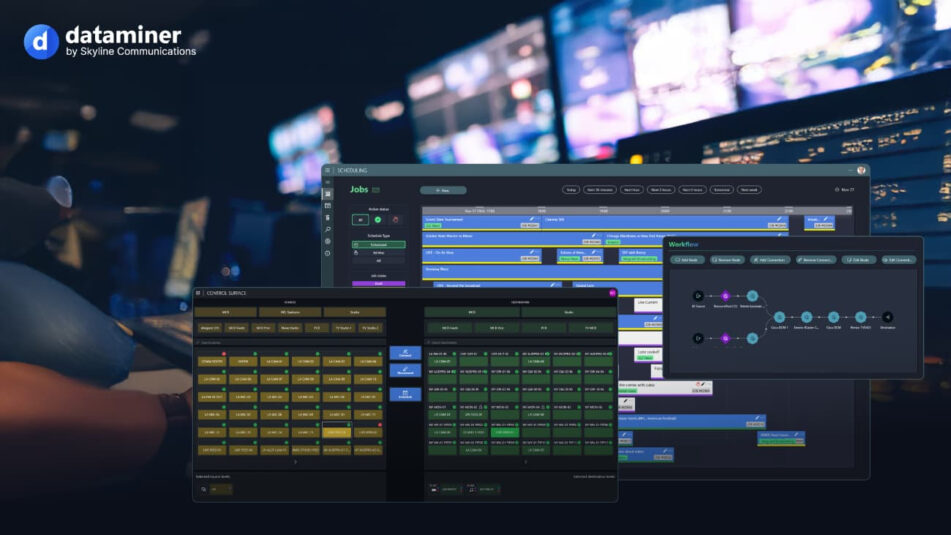Viewport: 951px width, 535px height.
Task: Click the user avatar in Scheduling header
Action: pyautogui.click(x=861, y=170)
